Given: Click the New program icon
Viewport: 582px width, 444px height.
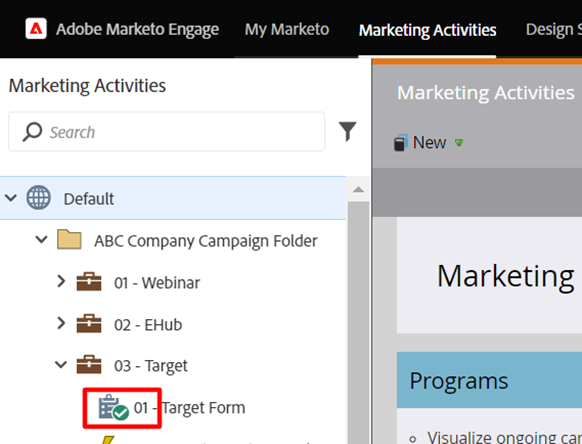Looking at the screenshot, I should pos(401,143).
